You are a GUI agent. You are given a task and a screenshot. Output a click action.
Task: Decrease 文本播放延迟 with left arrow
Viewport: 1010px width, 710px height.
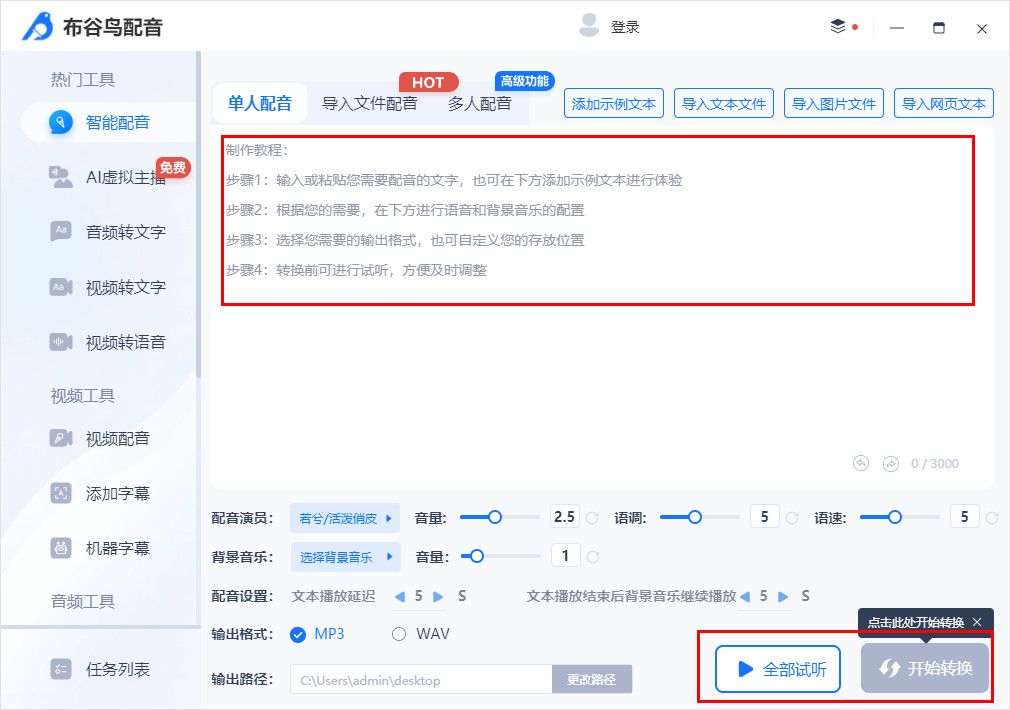[399, 597]
